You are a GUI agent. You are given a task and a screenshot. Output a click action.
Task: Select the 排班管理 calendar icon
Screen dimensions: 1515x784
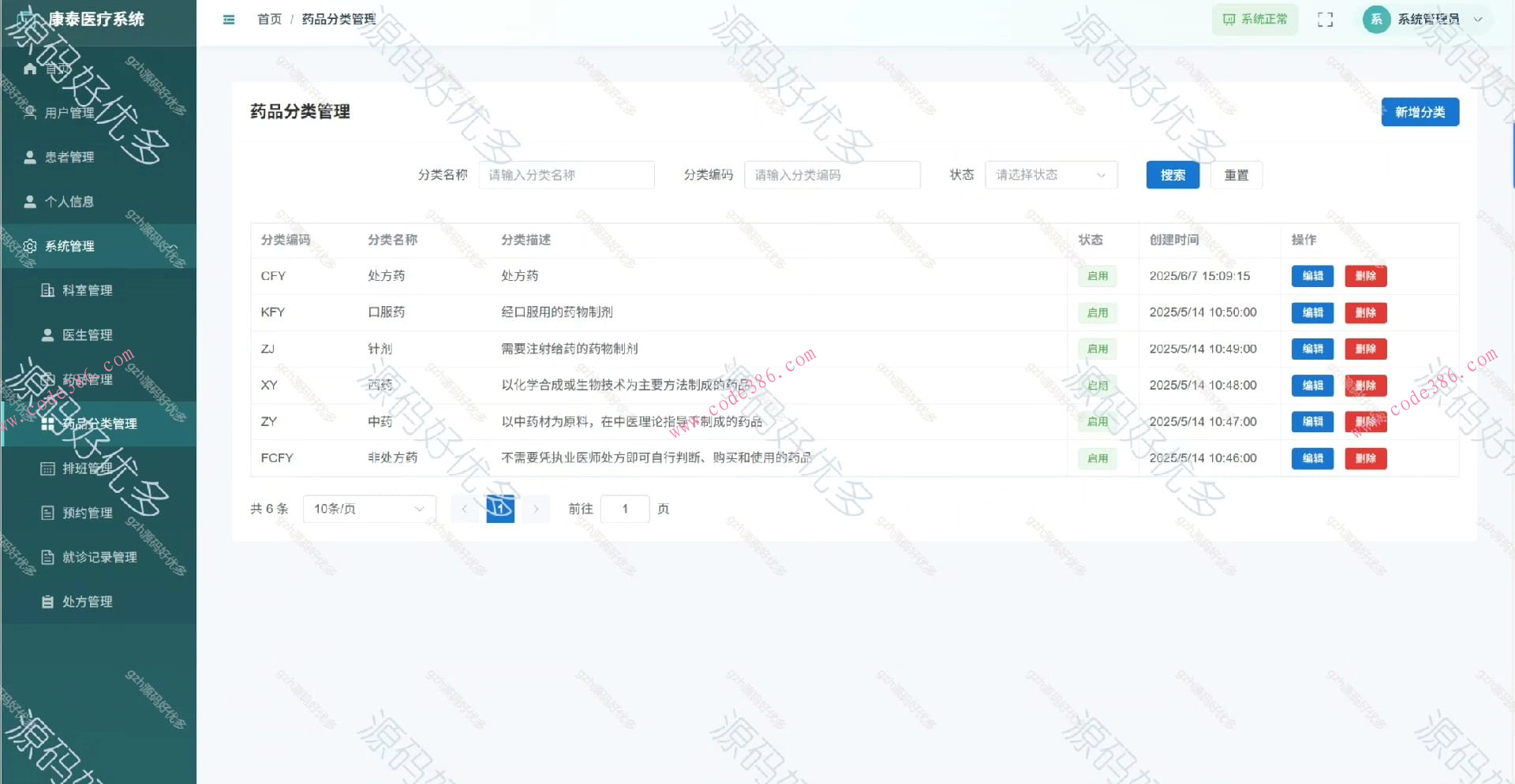pos(49,469)
